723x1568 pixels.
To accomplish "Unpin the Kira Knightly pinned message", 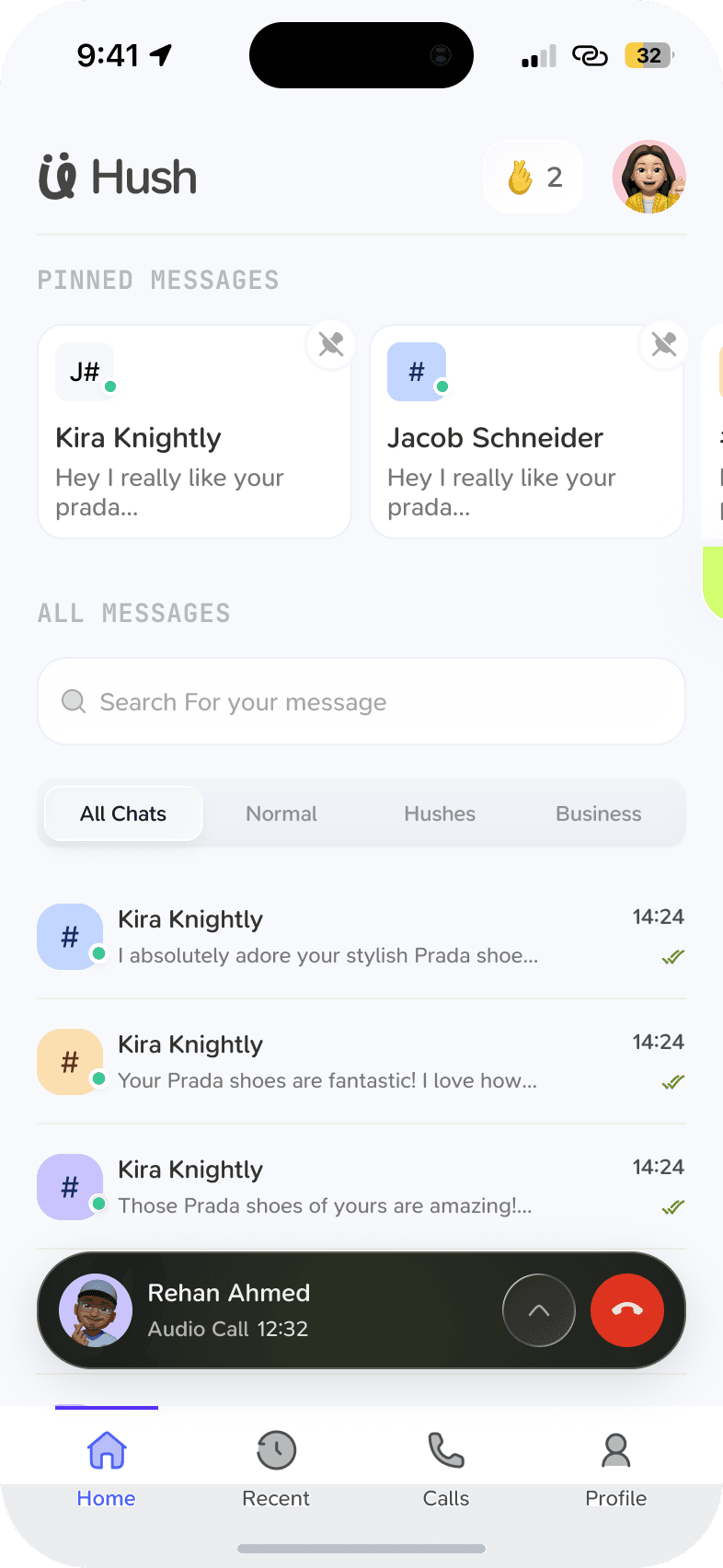I will coord(331,345).
